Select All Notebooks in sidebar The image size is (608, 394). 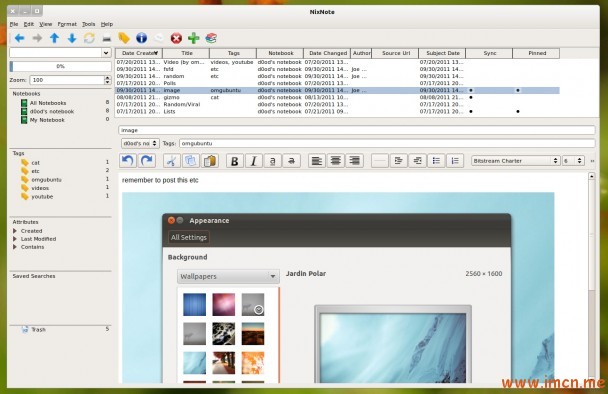pos(48,103)
